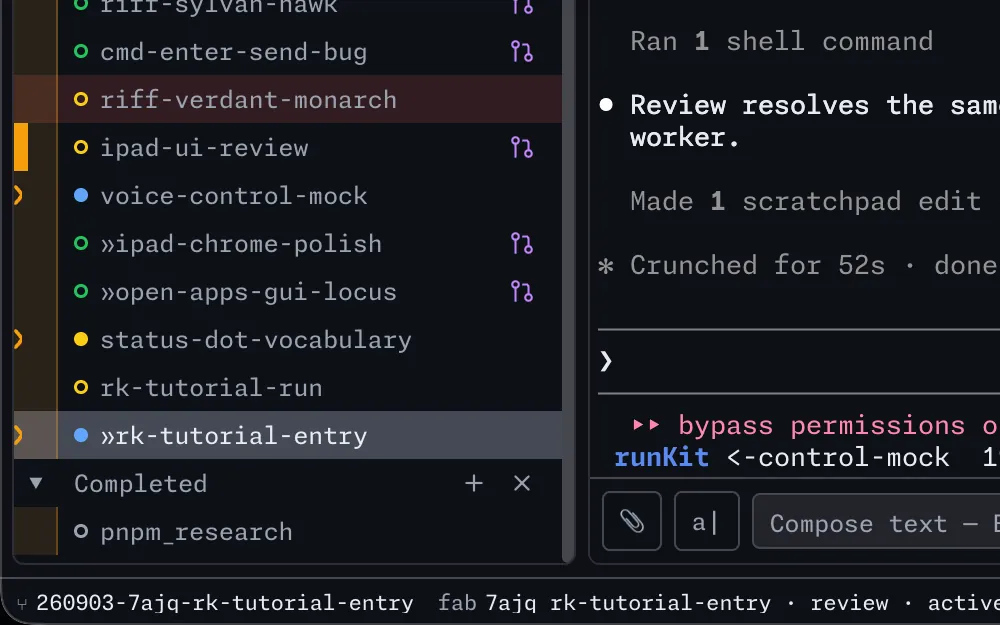Screen dimensions: 1000x625
Task: Click the plus icon in Completed header
Action: [x=474, y=483]
